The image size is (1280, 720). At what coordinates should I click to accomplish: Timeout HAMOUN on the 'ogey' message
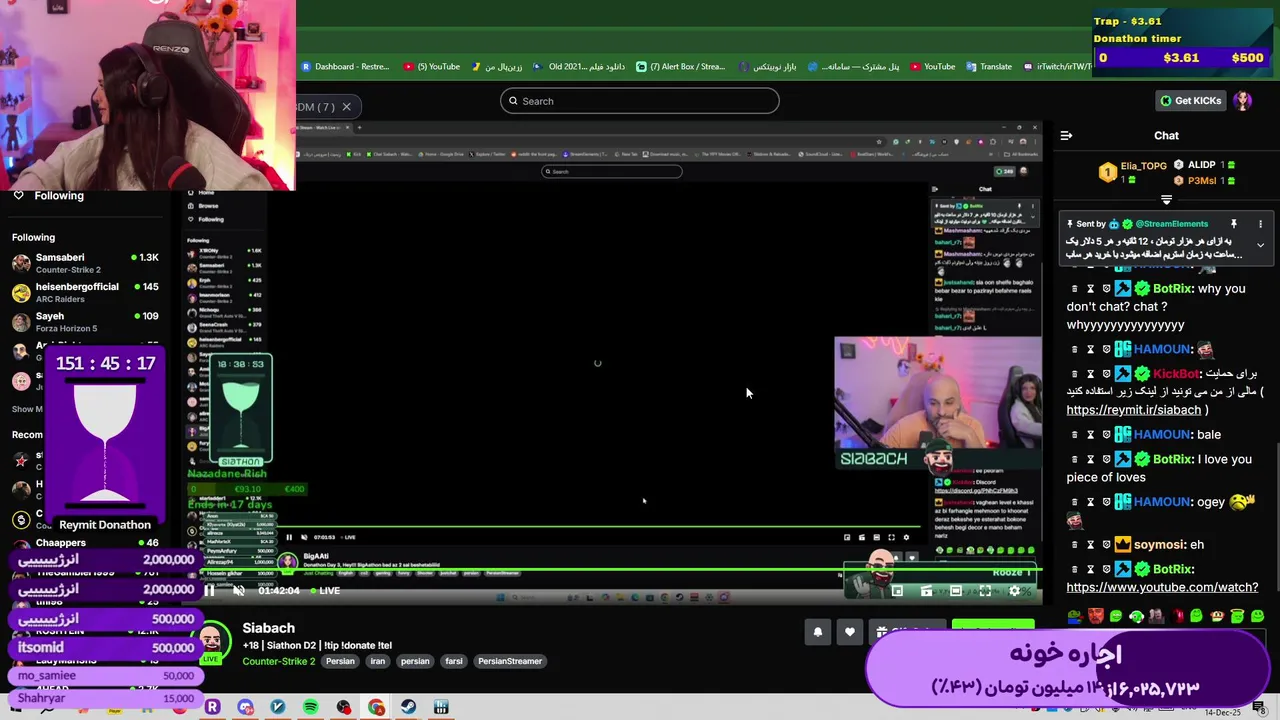click(1091, 502)
